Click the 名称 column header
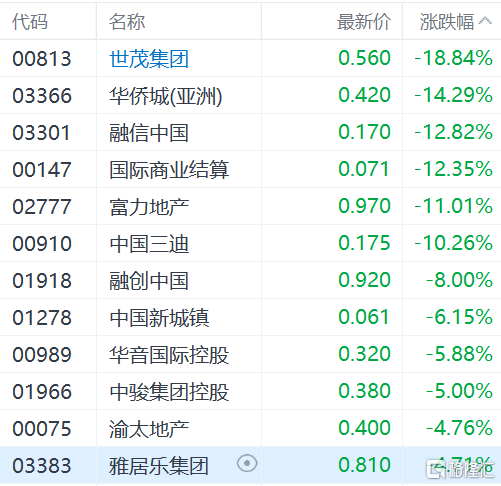 (127, 22)
